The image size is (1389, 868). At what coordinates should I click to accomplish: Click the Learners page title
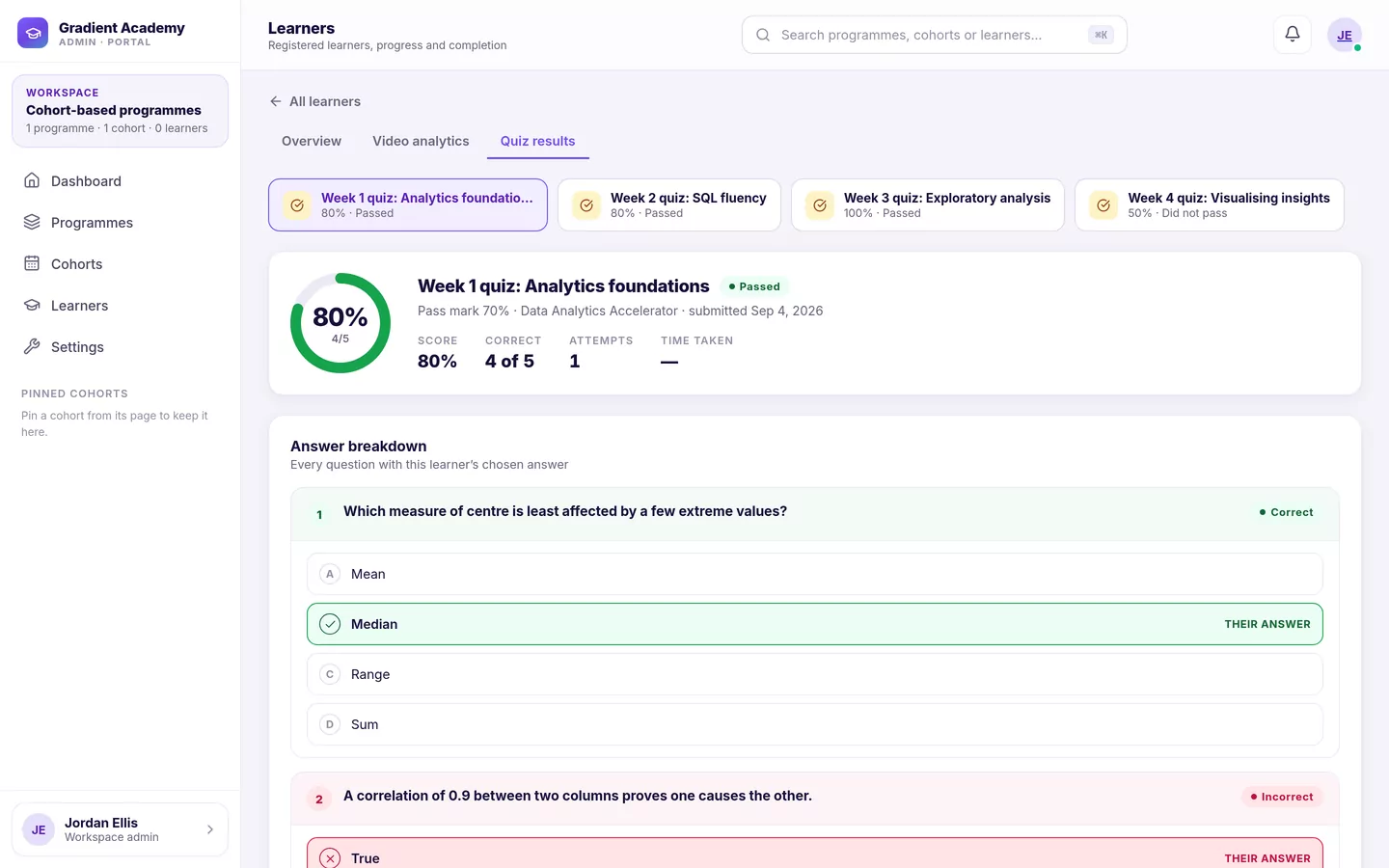[301, 28]
